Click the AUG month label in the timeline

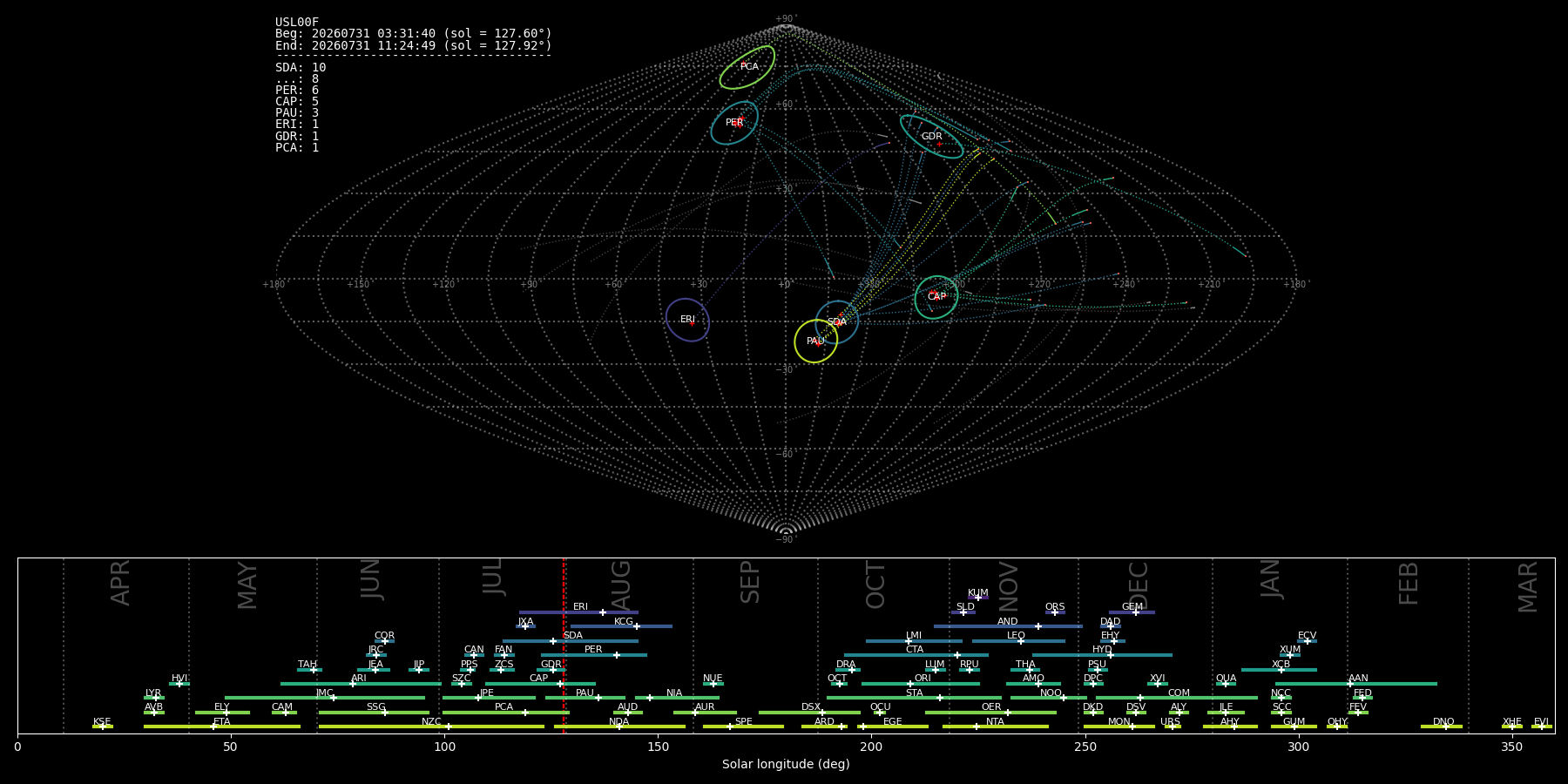pos(620,585)
